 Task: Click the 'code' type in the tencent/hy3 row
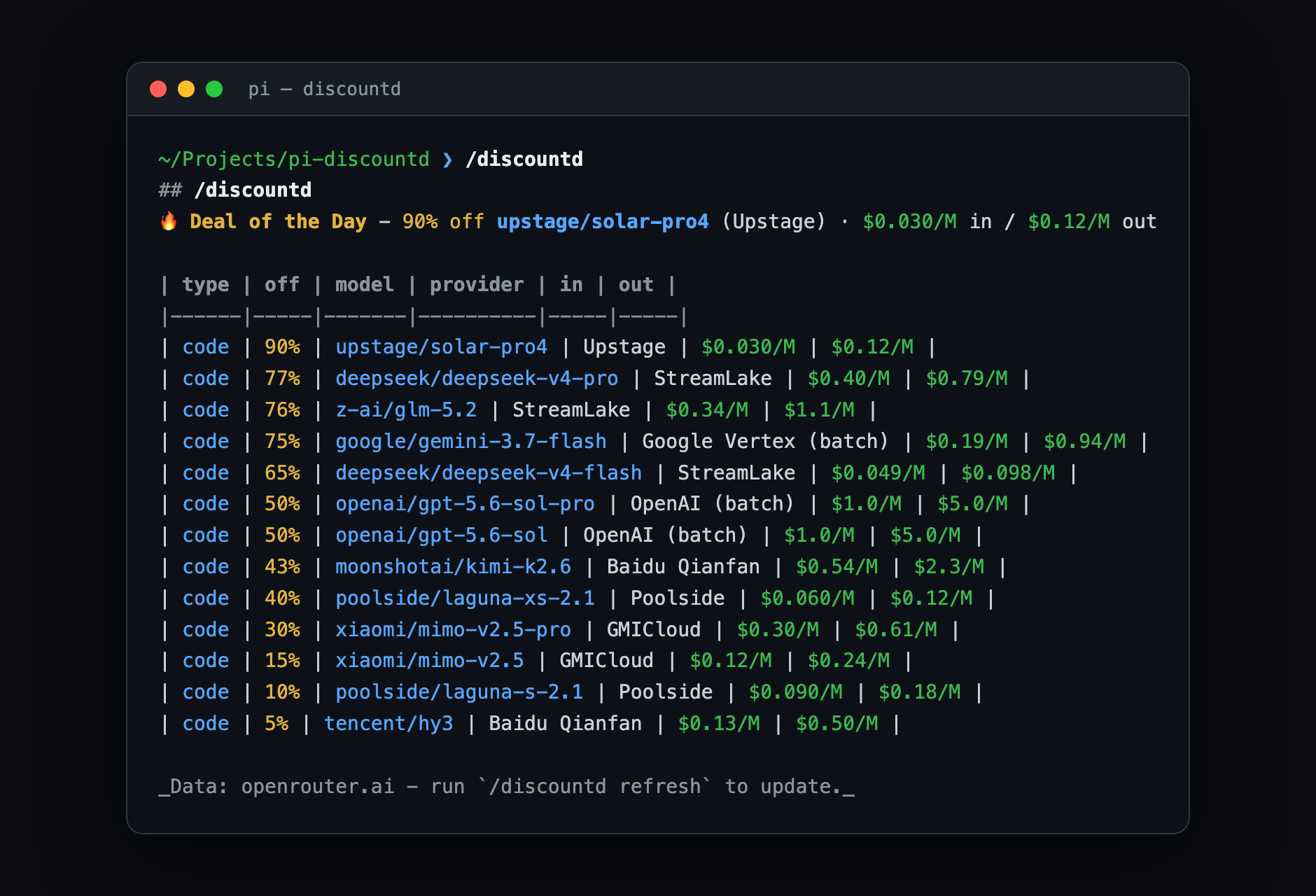coord(206,724)
